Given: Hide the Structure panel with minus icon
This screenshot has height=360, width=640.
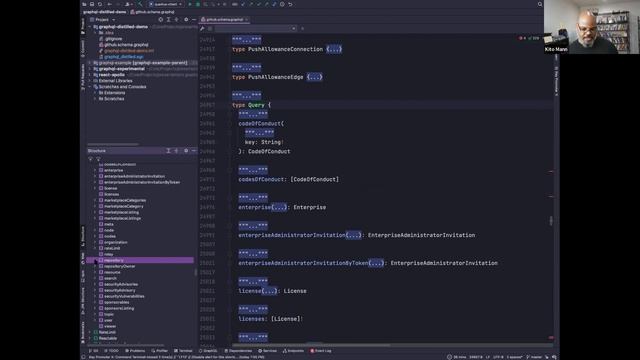Looking at the screenshot, I should 194,151.
